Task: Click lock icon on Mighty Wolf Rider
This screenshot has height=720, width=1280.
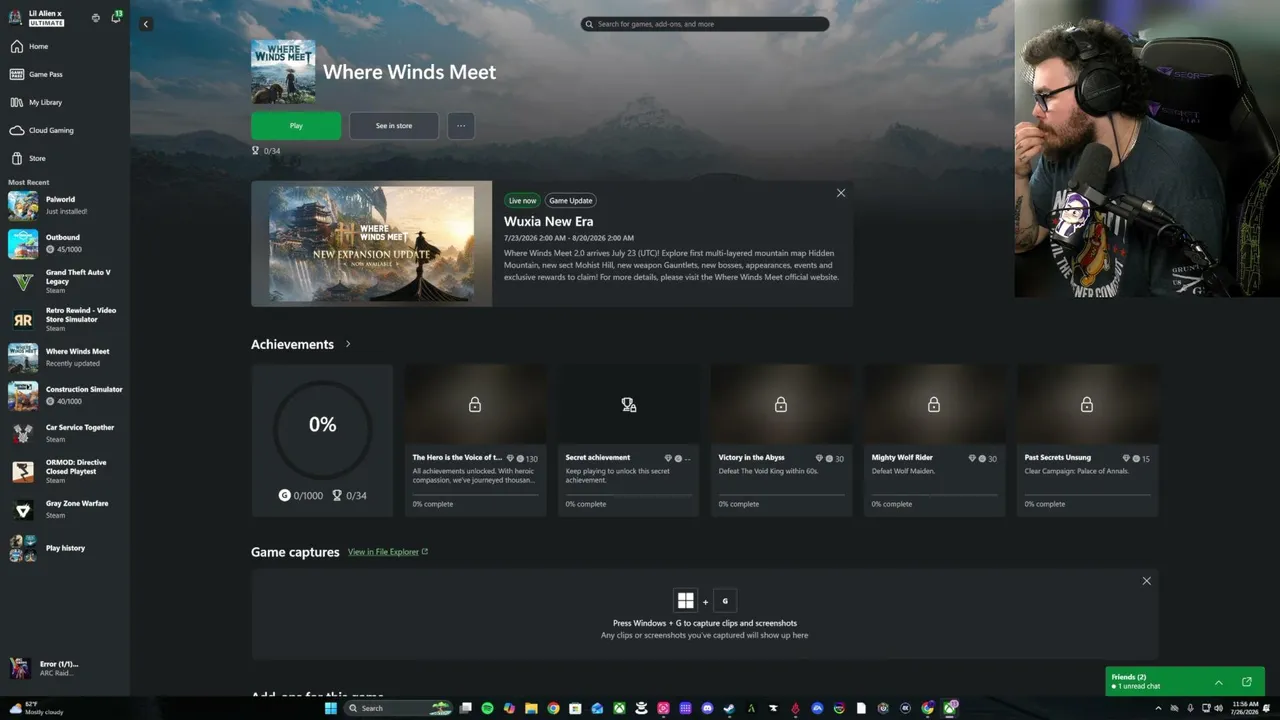Action: [x=934, y=405]
